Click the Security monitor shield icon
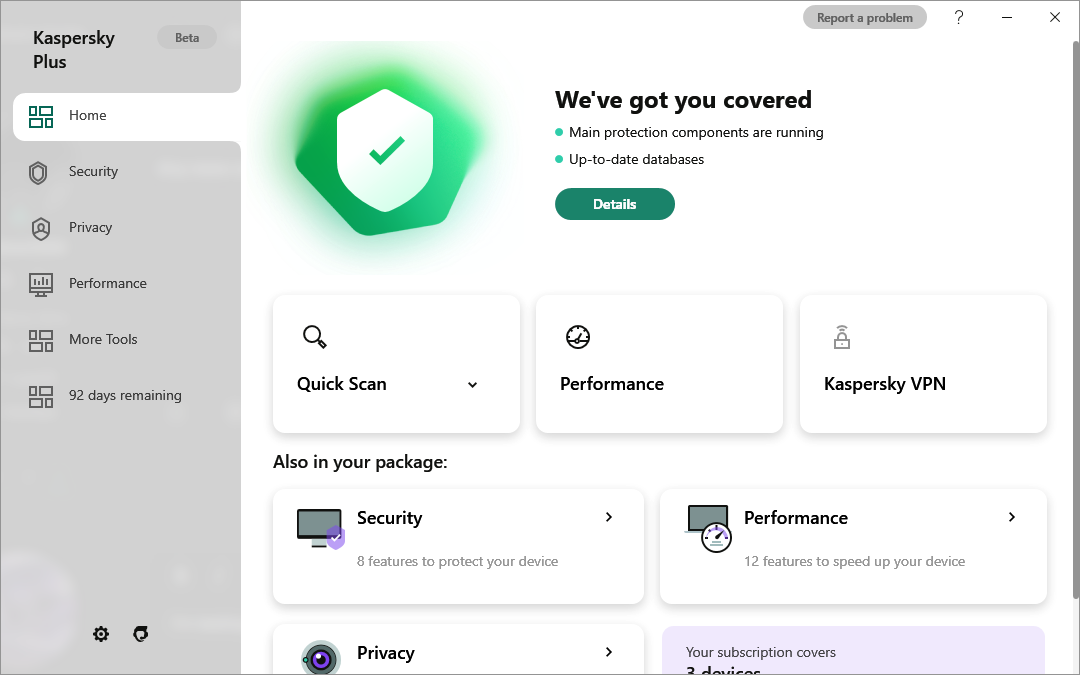The height and width of the screenshot is (675, 1080). point(321,528)
